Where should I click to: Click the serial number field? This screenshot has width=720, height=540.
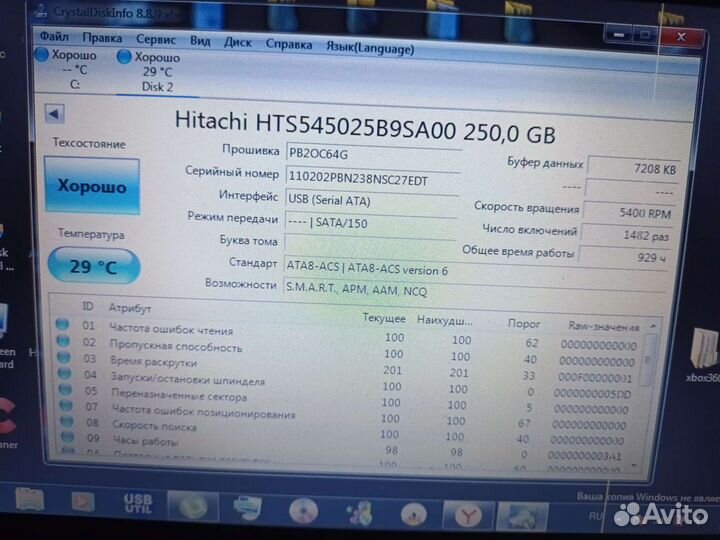372,179
